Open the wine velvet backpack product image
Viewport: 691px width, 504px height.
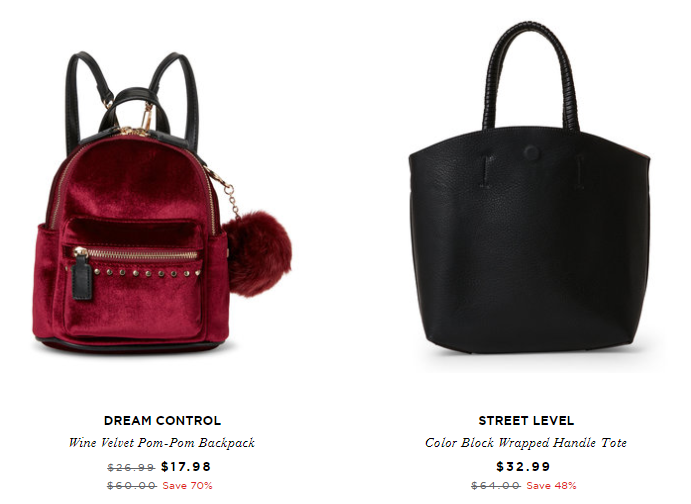pos(162,202)
